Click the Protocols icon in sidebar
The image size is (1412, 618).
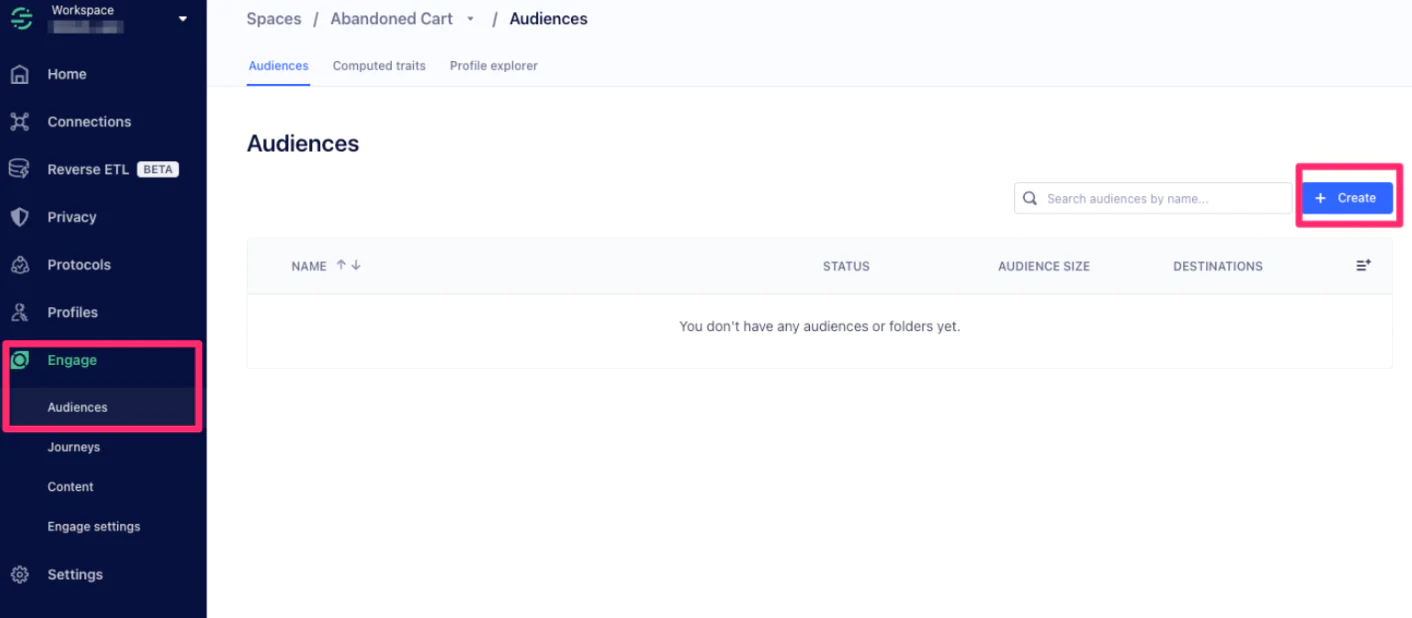point(19,265)
